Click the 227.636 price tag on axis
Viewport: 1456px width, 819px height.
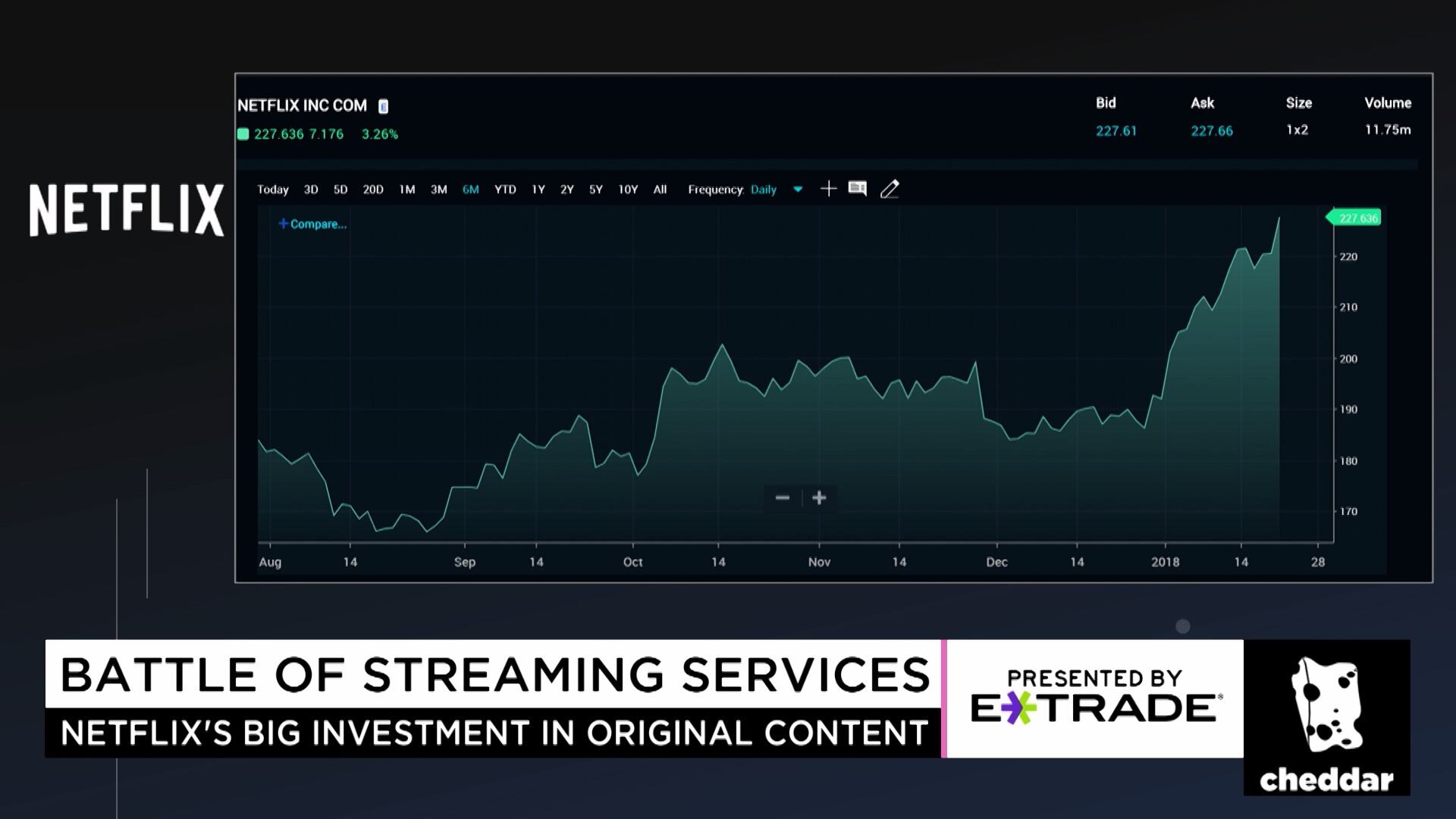tap(1357, 218)
